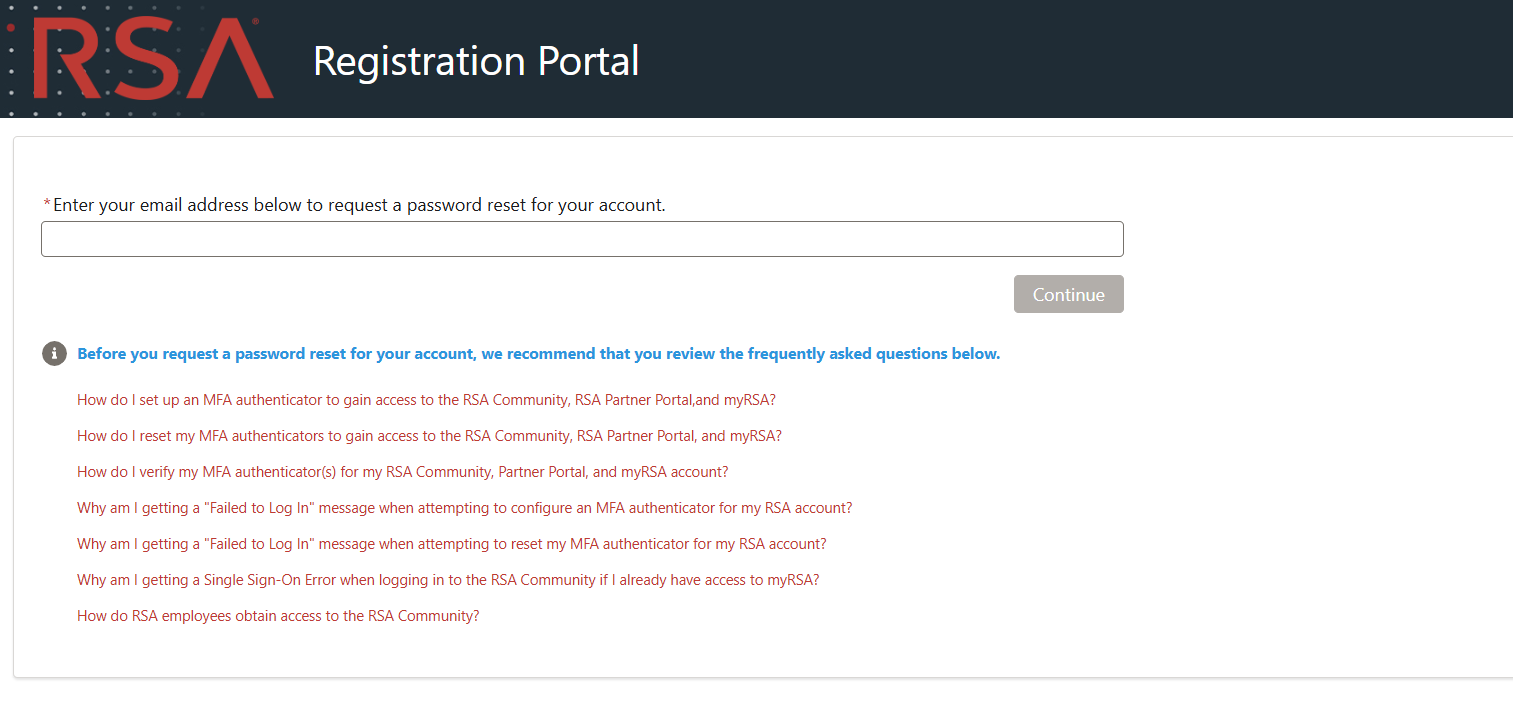The image size is (1513, 711).
Task: Click the gray information circle icon
Action: [x=54, y=354]
